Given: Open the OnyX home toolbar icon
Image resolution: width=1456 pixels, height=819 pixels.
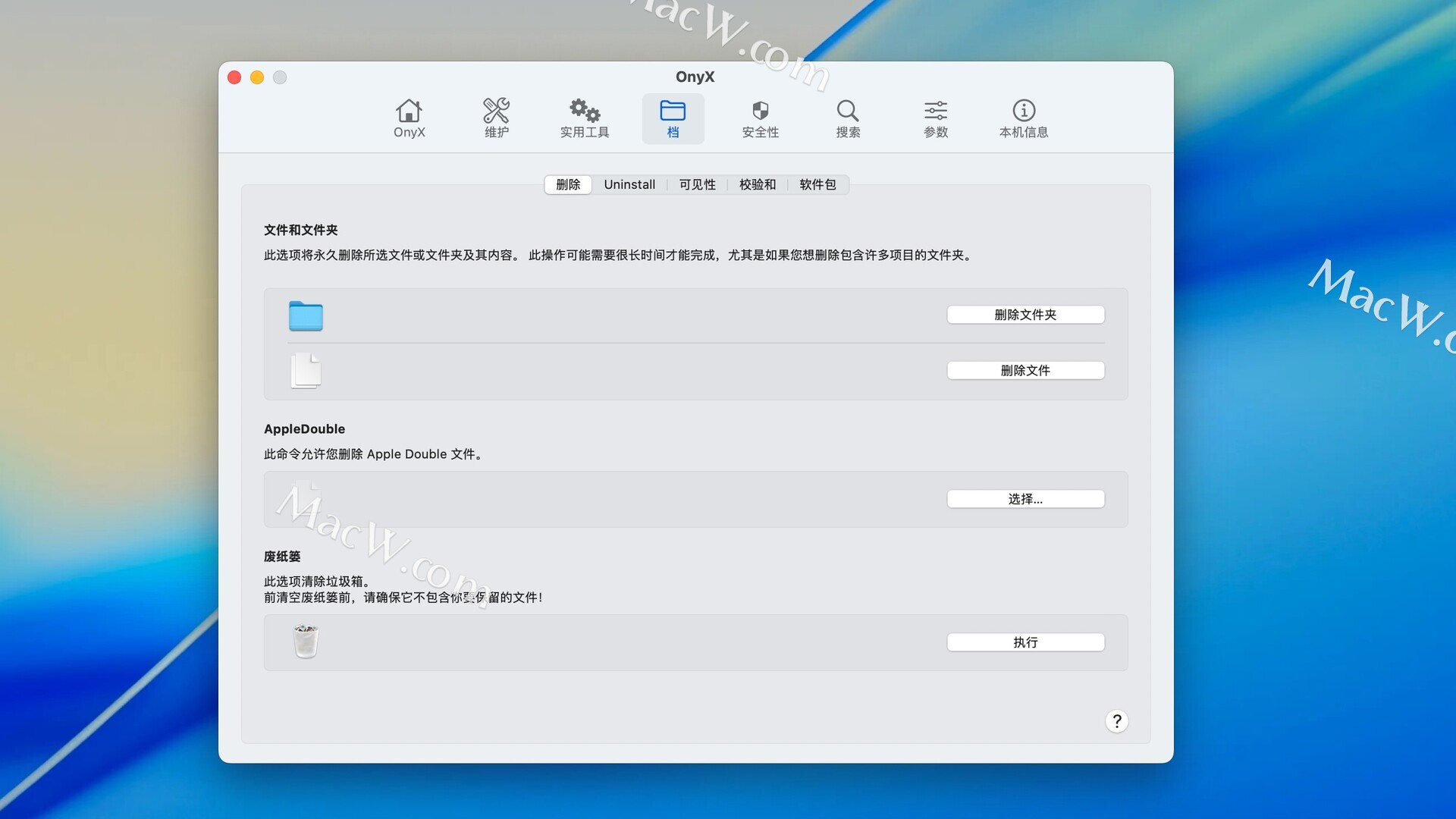Looking at the screenshot, I should [x=409, y=118].
